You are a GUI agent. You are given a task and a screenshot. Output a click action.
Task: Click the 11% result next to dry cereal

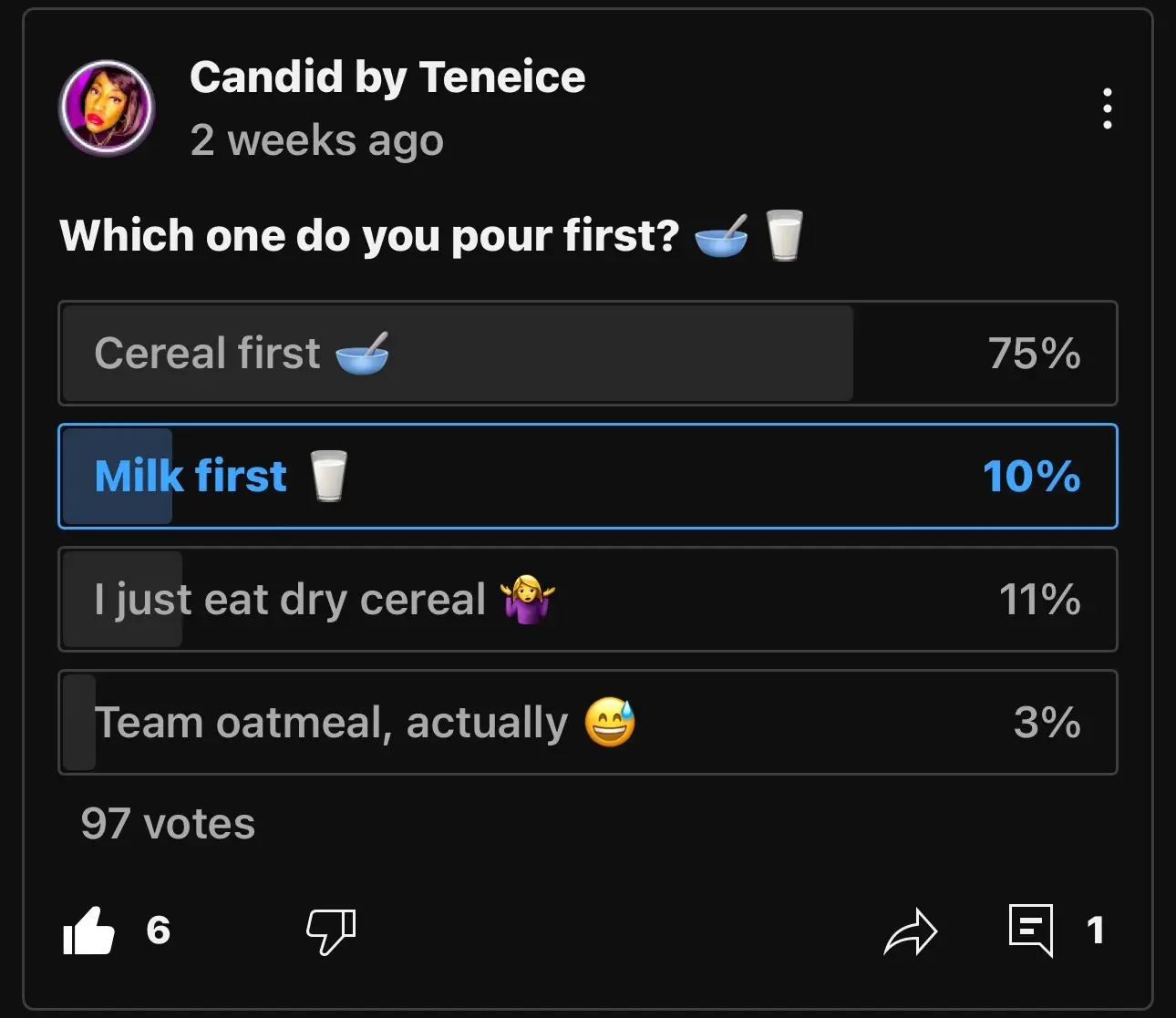1038,600
